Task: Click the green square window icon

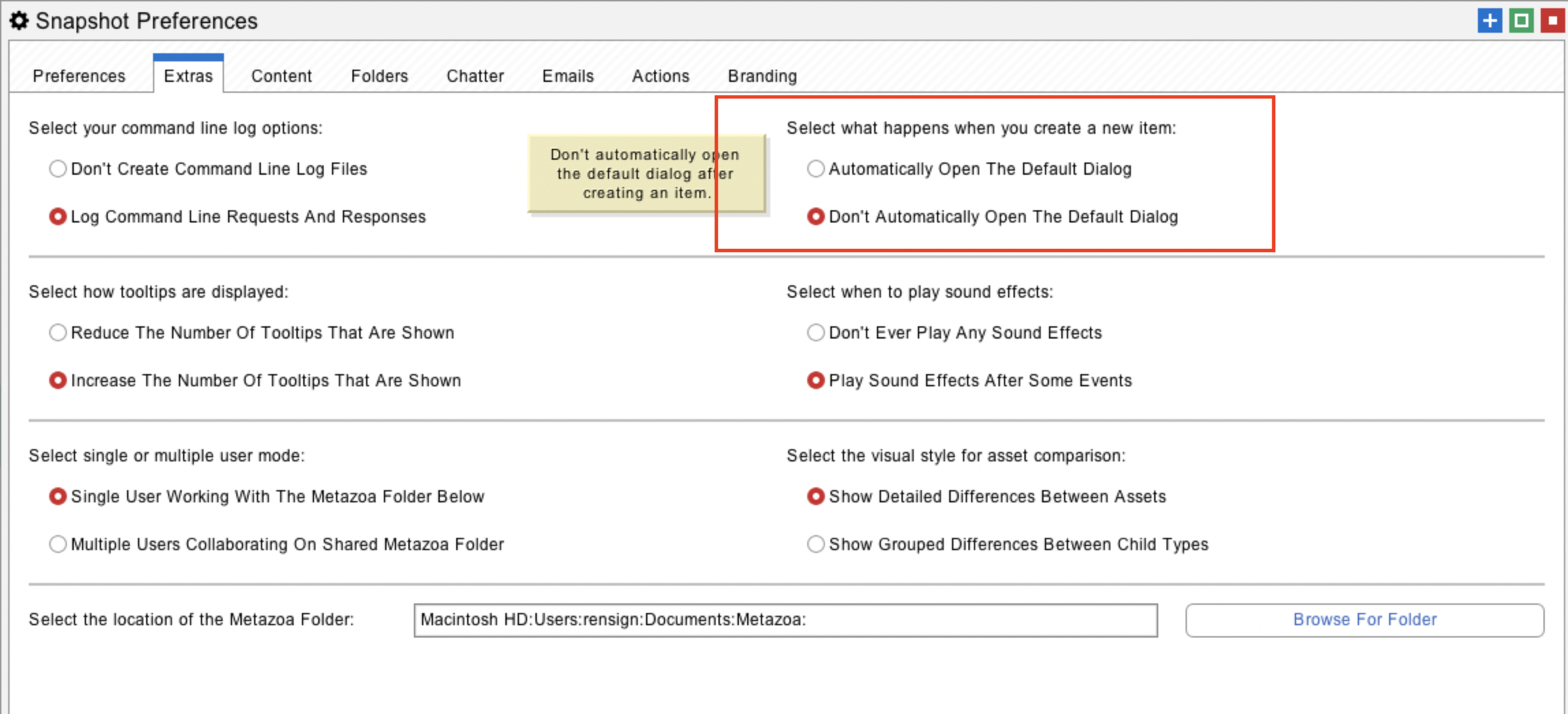Action: (1522, 20)
